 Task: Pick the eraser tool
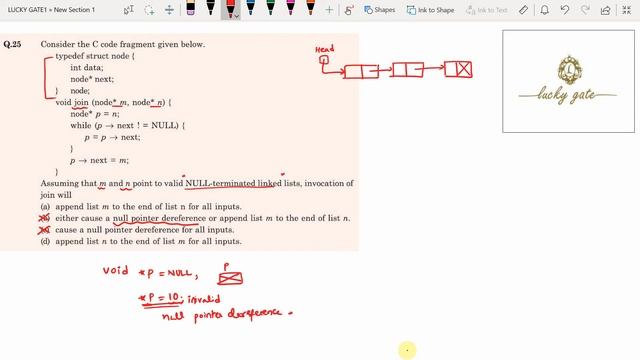pyautogui.click(x=190, y=8)
